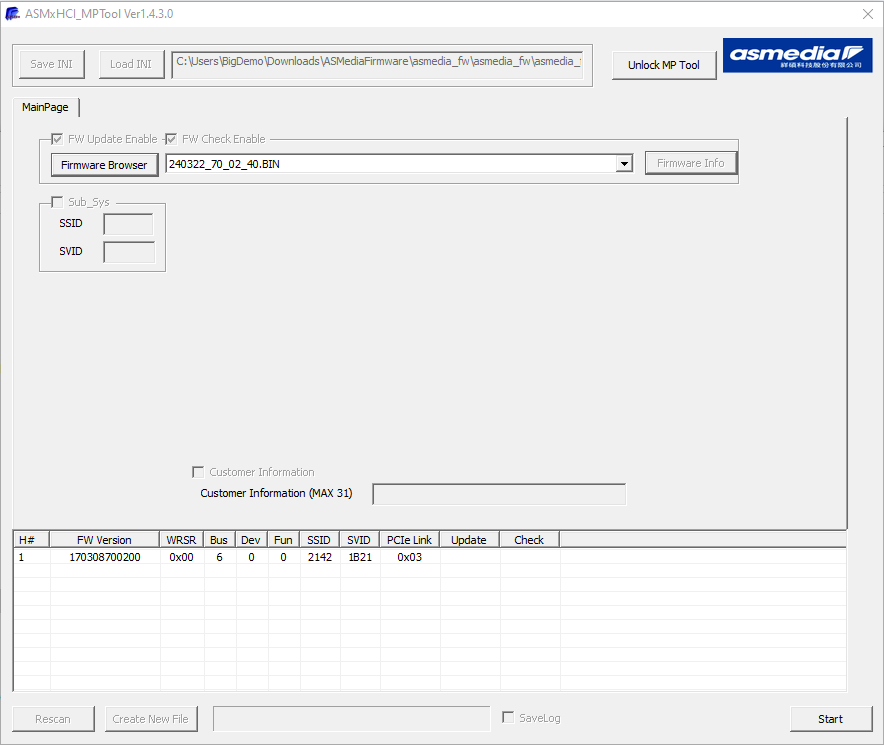Click the SVID input field

click(129, 252)
